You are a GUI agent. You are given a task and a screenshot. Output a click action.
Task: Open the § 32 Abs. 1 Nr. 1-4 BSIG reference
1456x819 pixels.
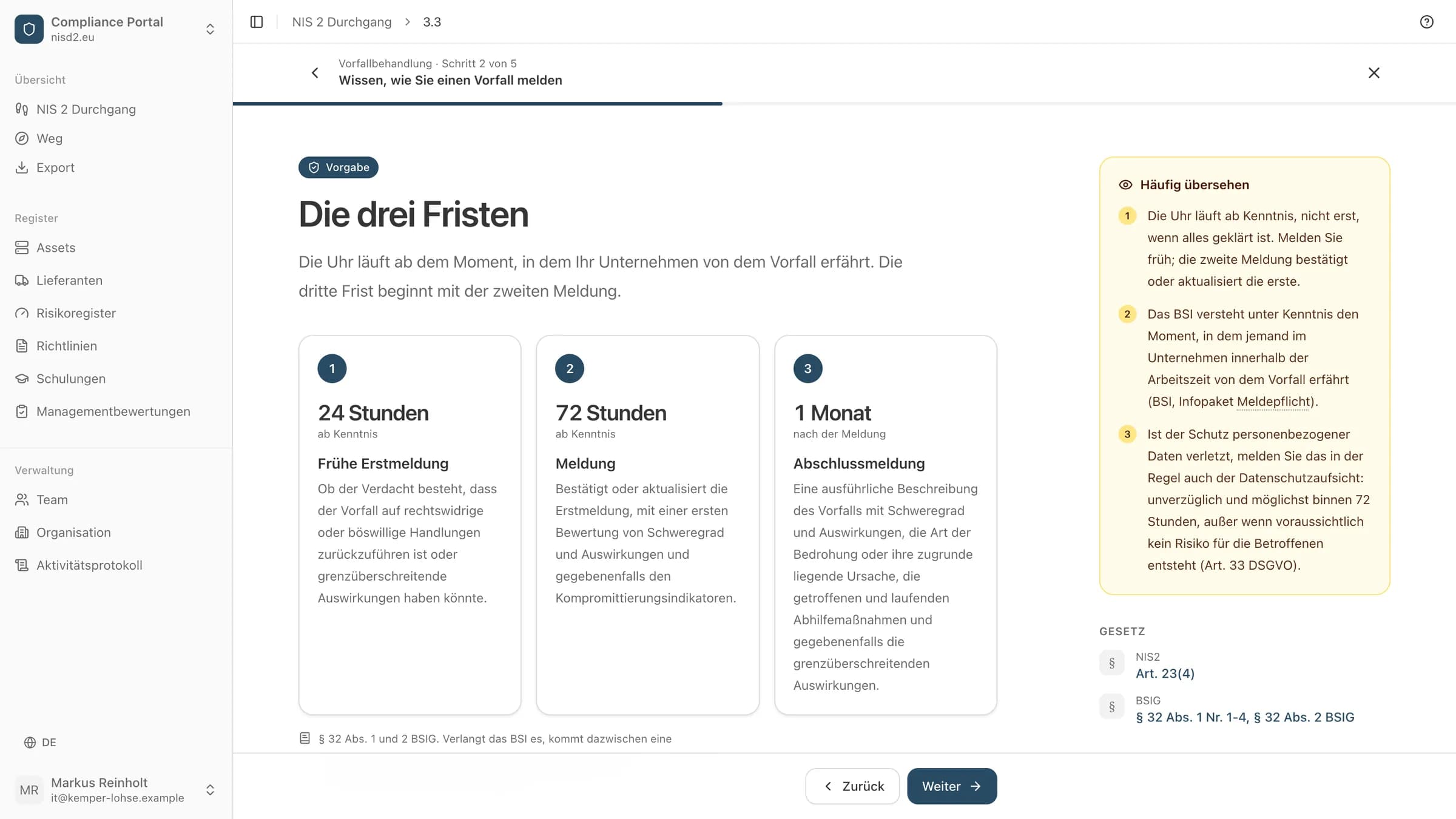tap(1245, 717)
